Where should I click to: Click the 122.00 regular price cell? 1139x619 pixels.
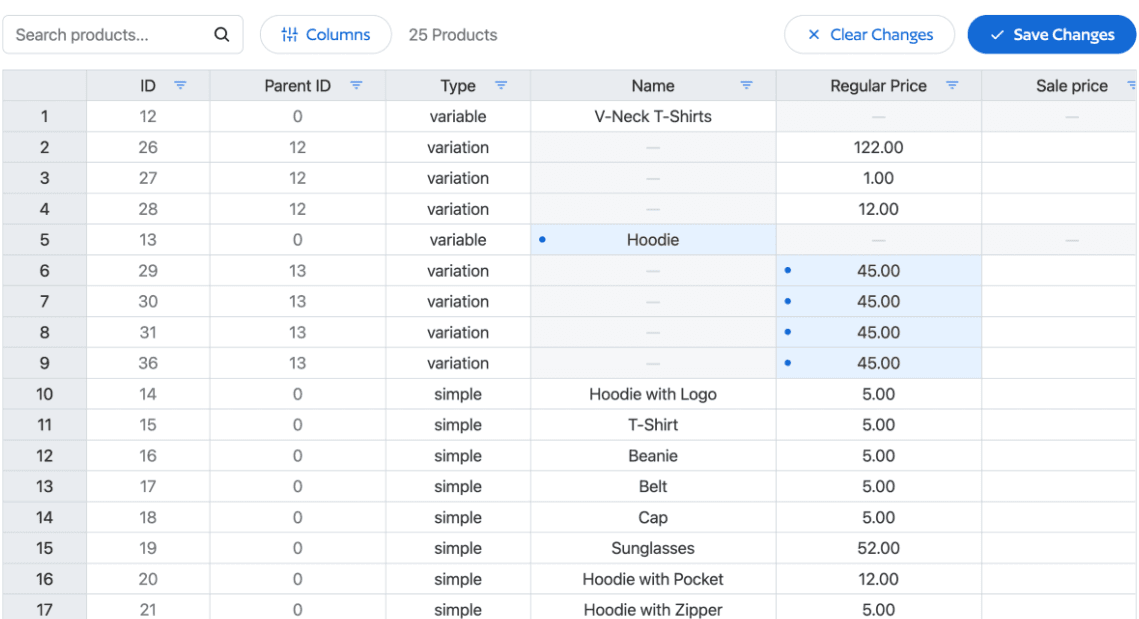tap(878, 148)
